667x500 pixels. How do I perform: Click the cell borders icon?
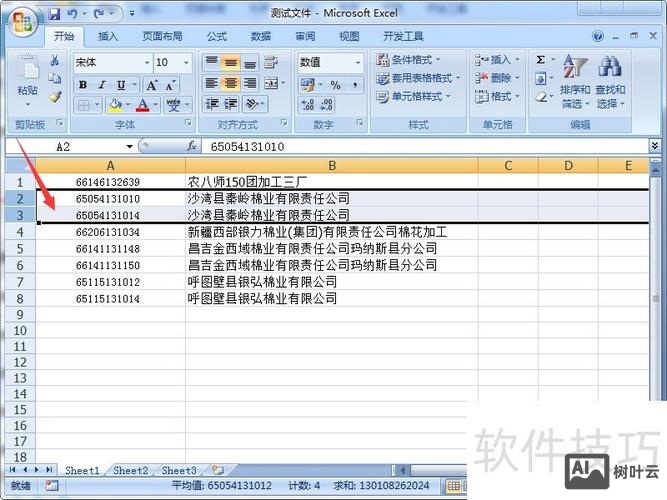(x=84, y=105)
